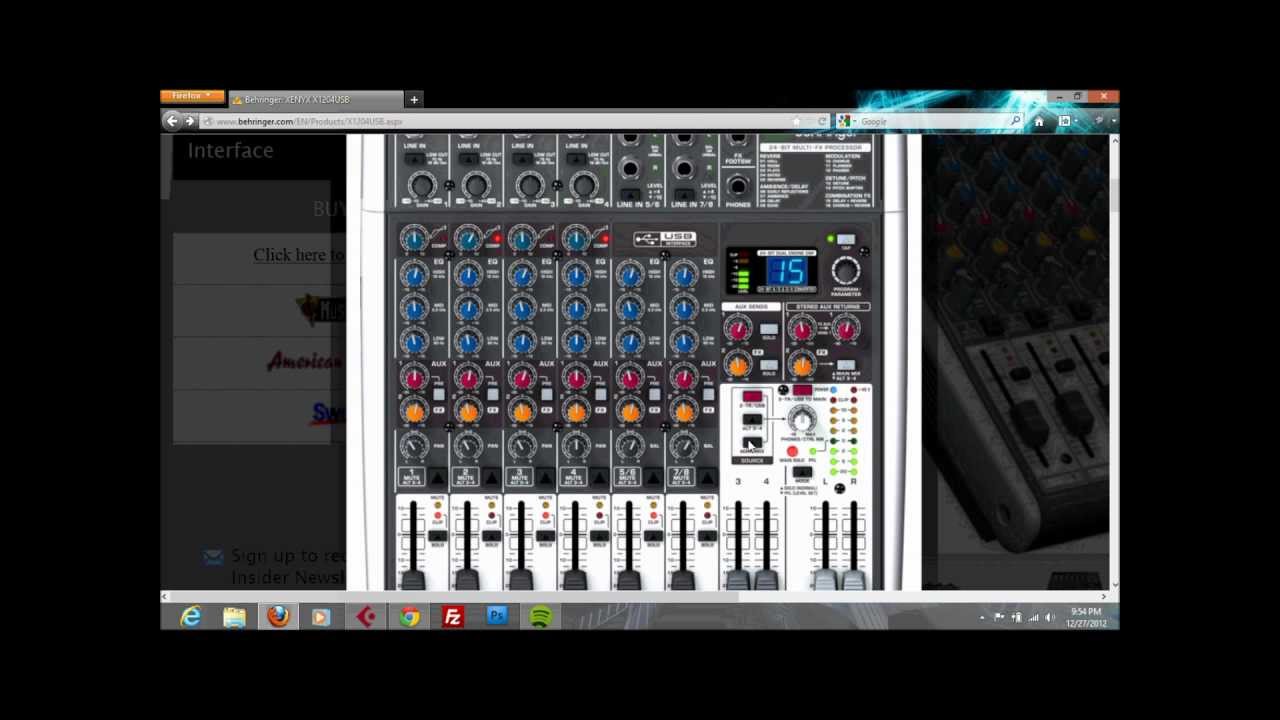The width and height of the screenshot is (1280, 720).
Task: Click the enlarged mixer lightbox image
Action: coord(633,362)
